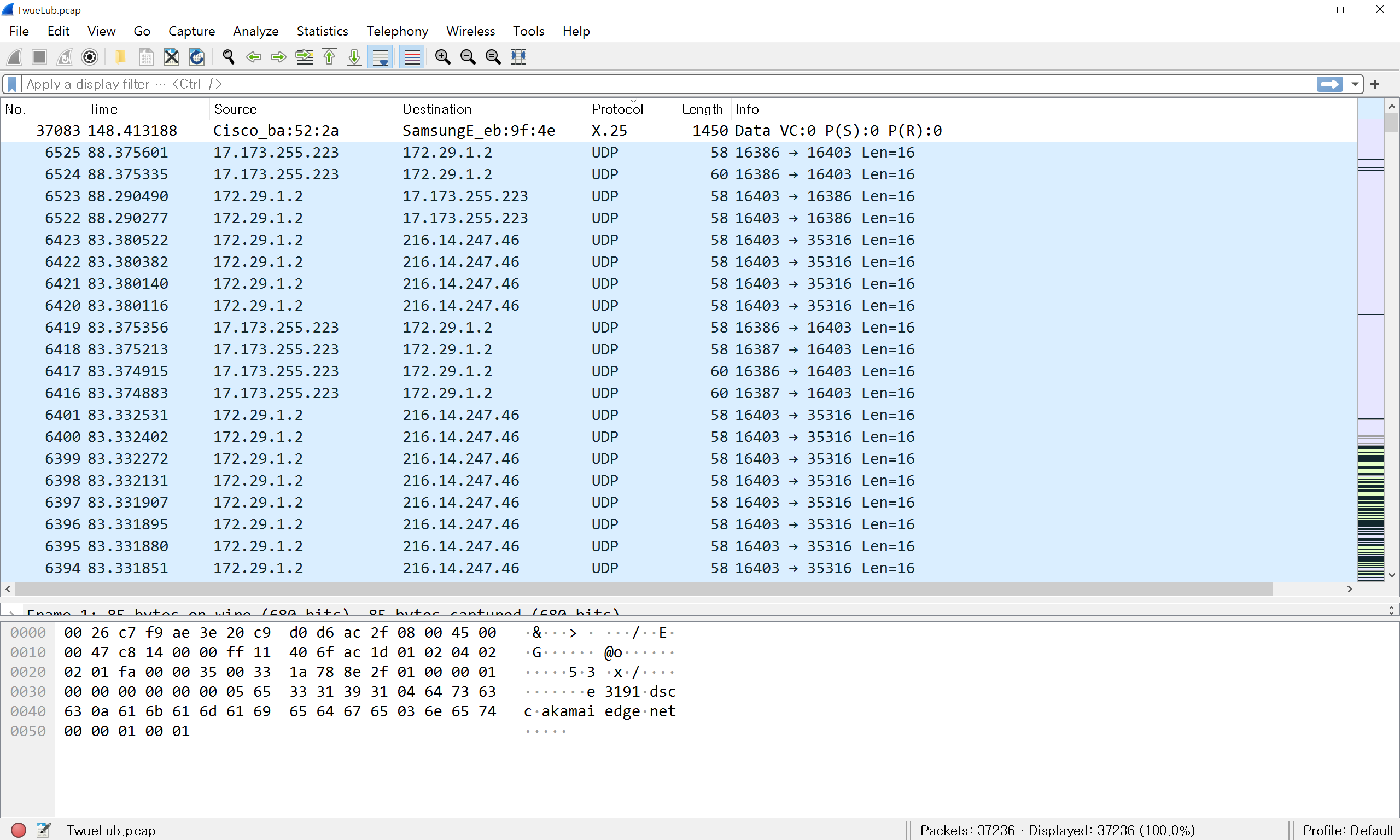Viewport: 1400px width, 840px height.
Task: Open the Telephony menu
Action: coord(396,31)
